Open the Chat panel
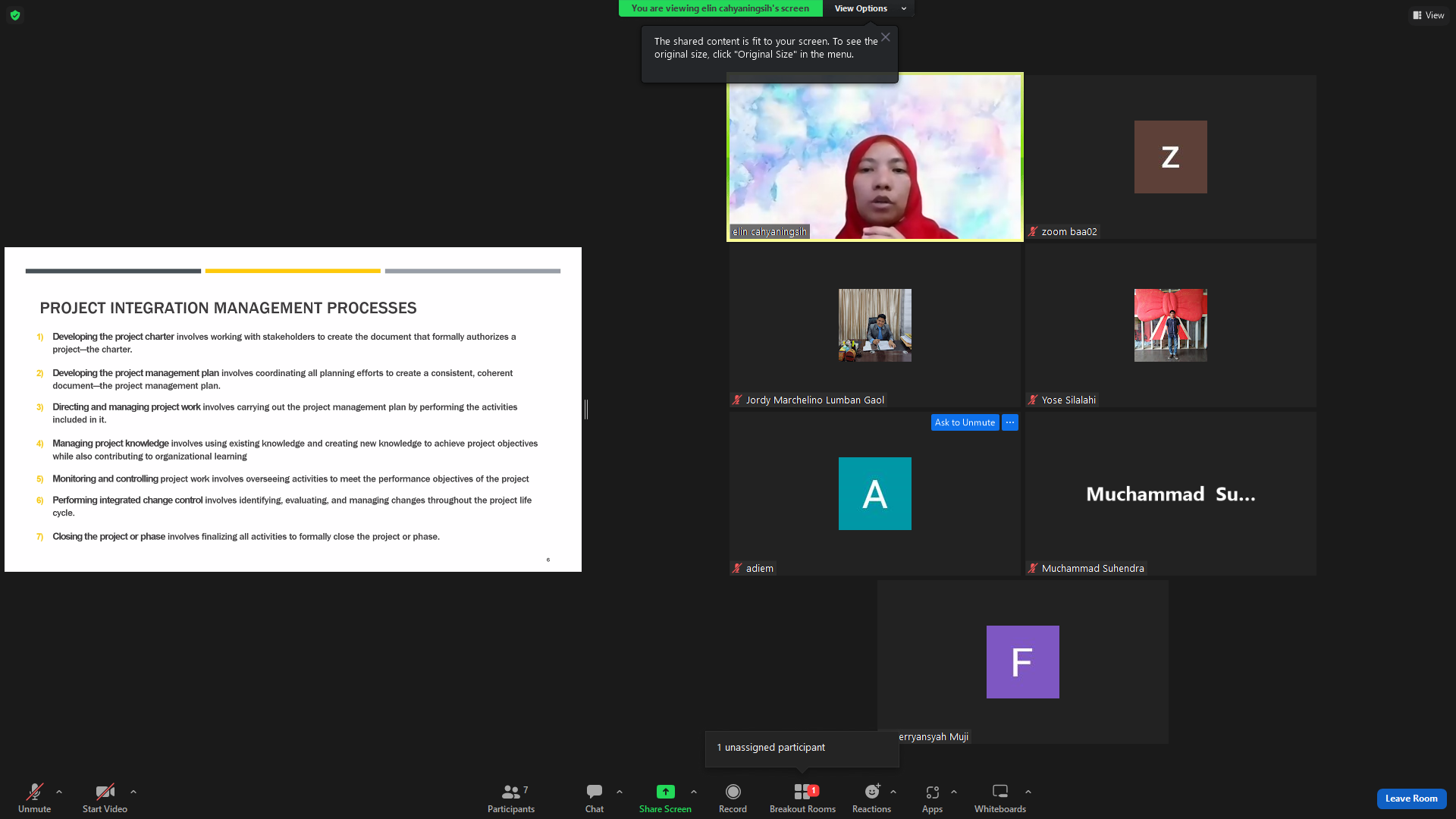Image resolution: width=1456 pixels, height=819 pixels. coord(595,798)
